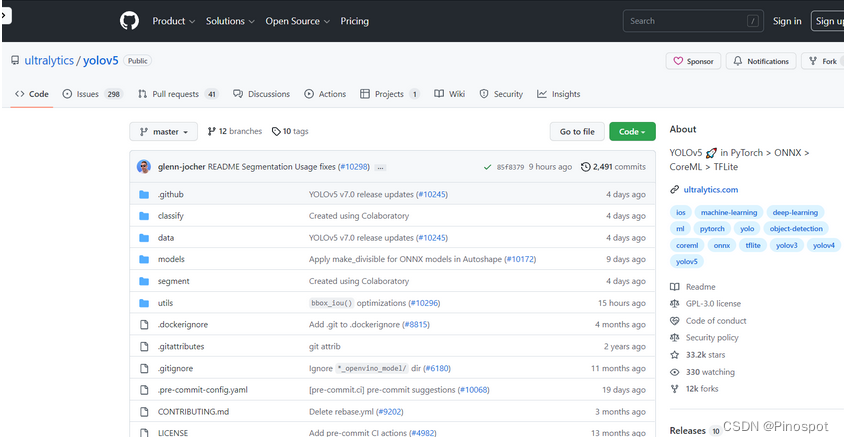
Task: Go to the Pricing page
Action: pos(354,21)
